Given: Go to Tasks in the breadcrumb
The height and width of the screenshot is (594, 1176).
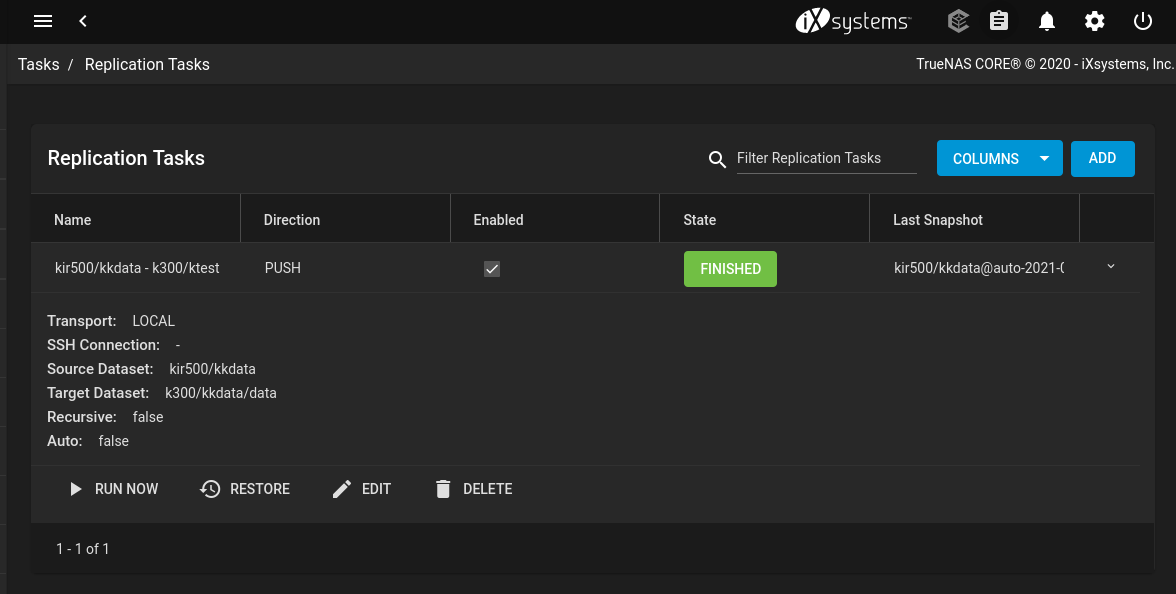Looking at the screenshot, I should click(x=38, y=64).
